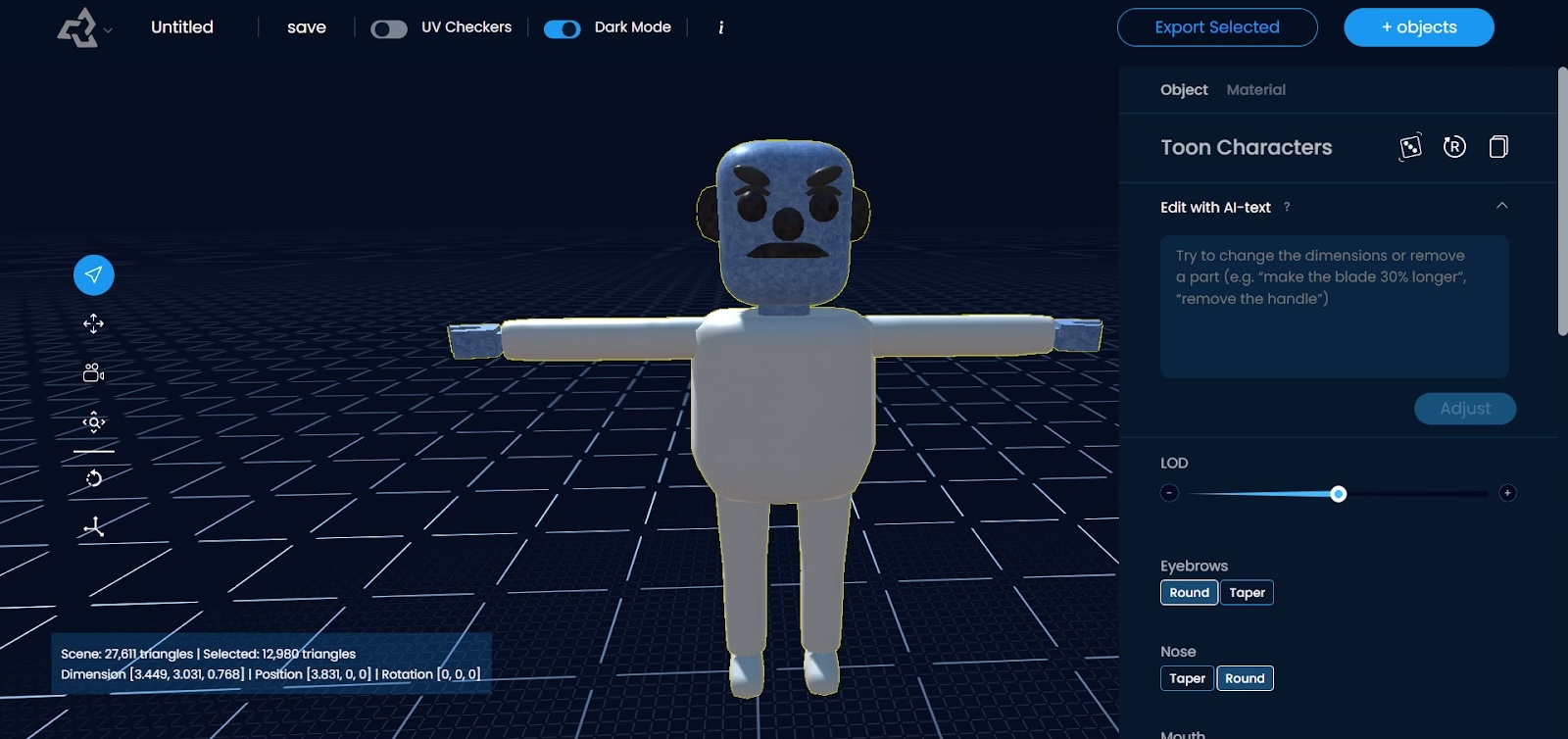Viewport: 1568px width, 739px height.
Task: Click the question mark beside Edit with AI-text
Action: coord(1287,207)
